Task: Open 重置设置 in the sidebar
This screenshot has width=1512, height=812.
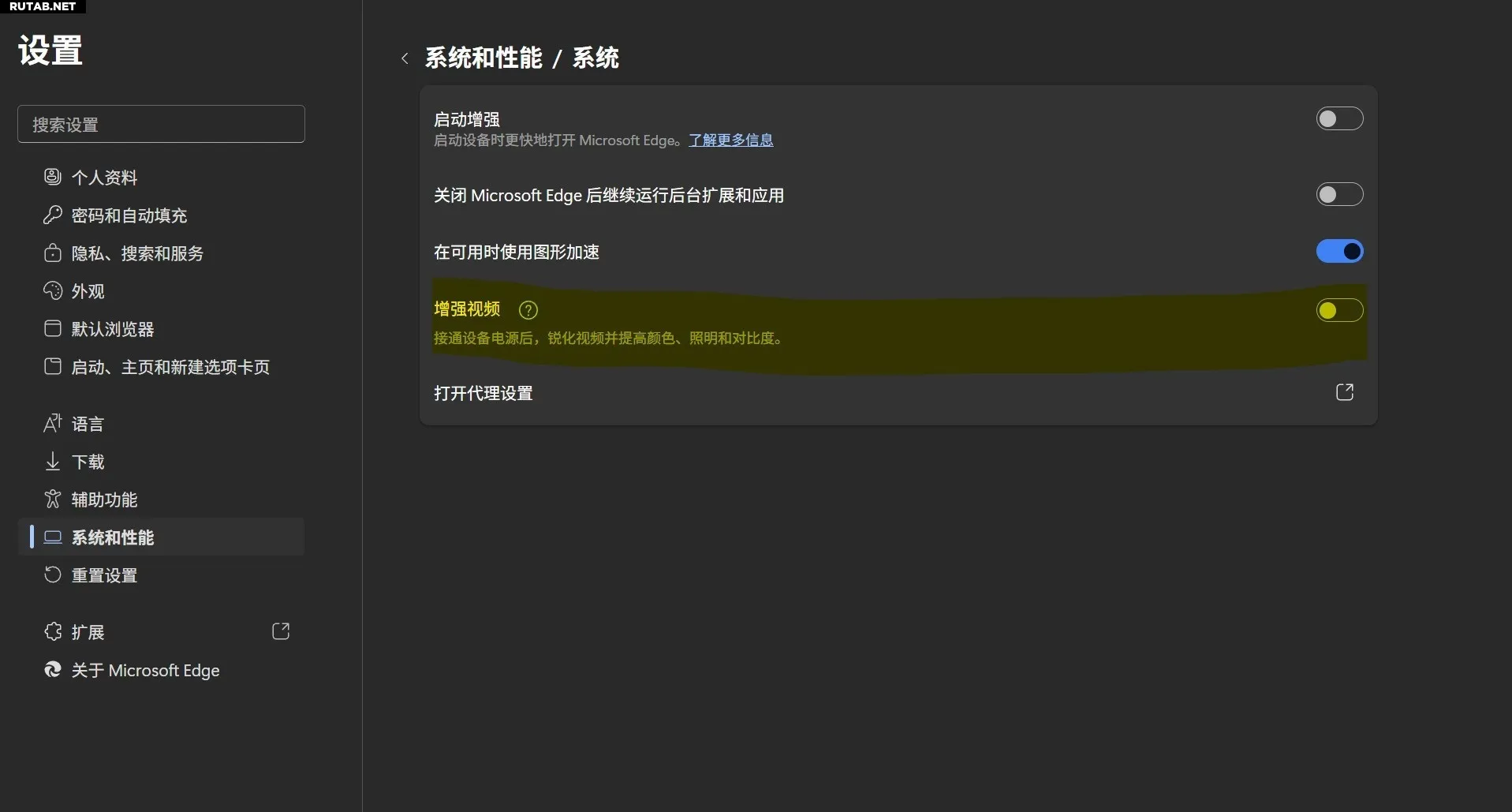Action: click(x=104, y=575)
